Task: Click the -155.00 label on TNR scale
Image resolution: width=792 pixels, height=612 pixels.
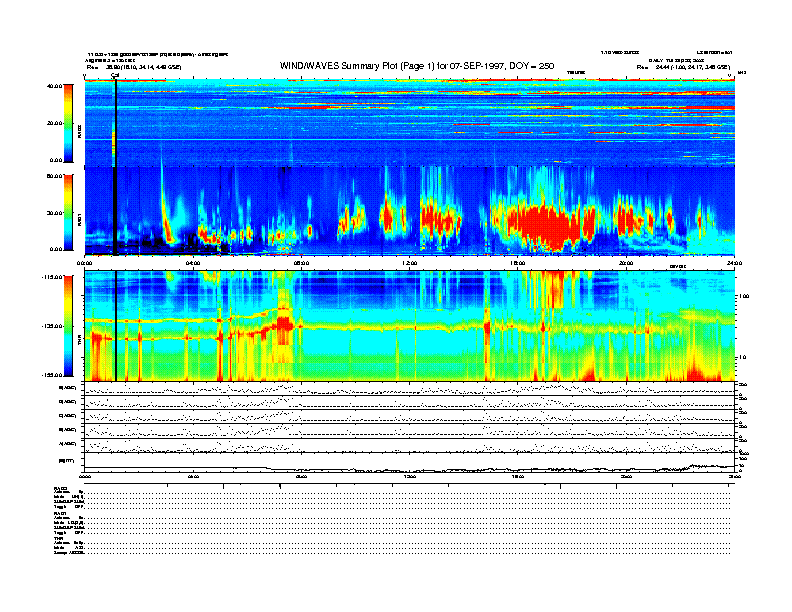Action: pyautogui.click(x=53, y=375)
